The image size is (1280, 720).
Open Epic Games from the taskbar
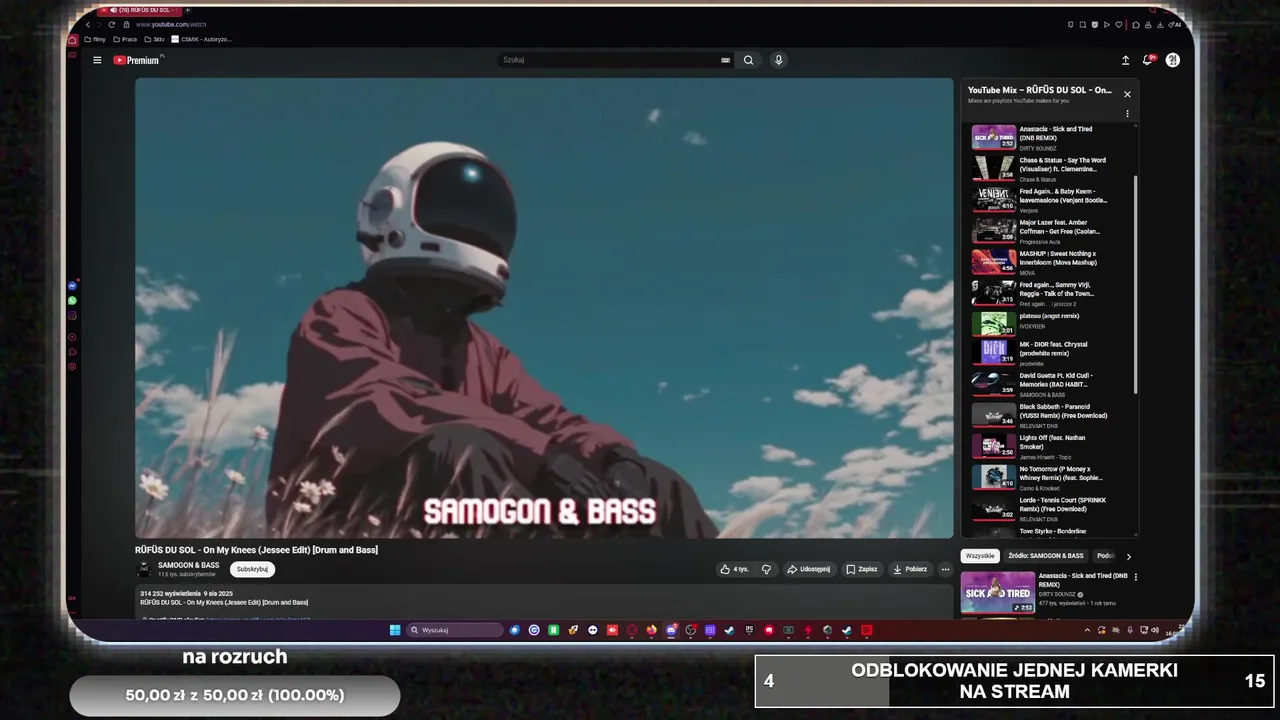pyautogui.click(x=749, y=630)
